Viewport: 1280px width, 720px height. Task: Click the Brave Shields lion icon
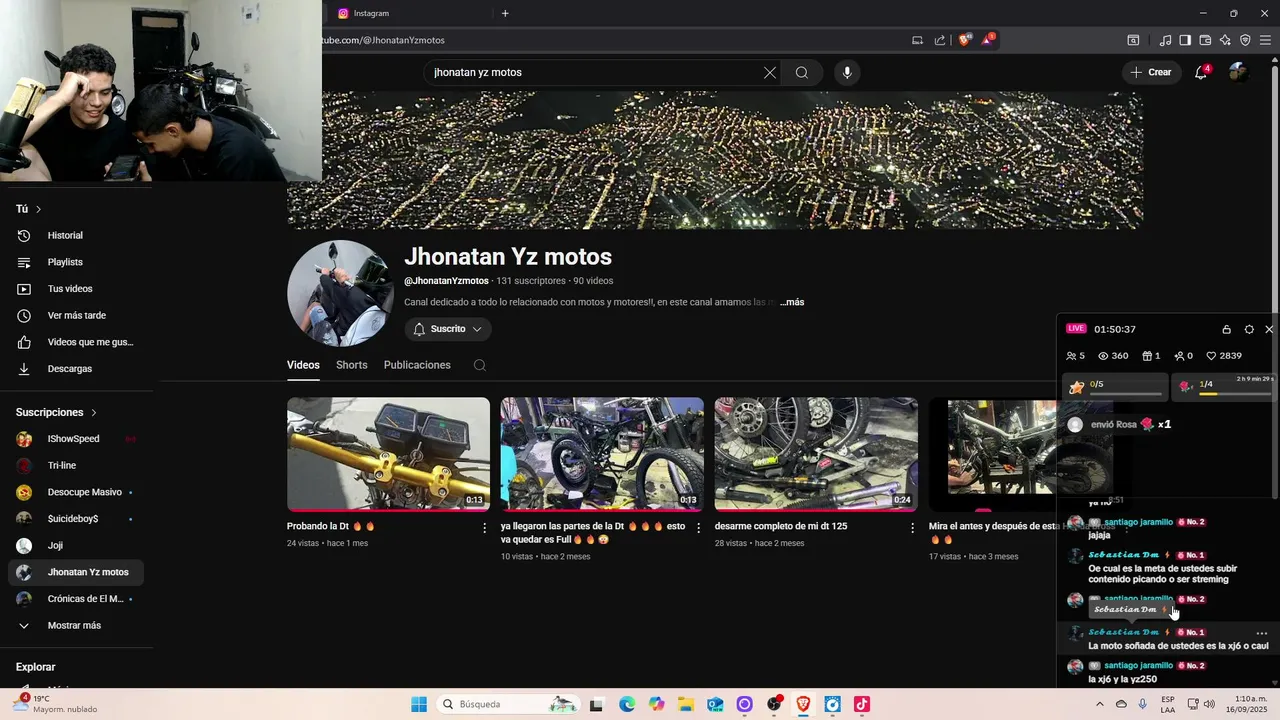tap(965, 40)
